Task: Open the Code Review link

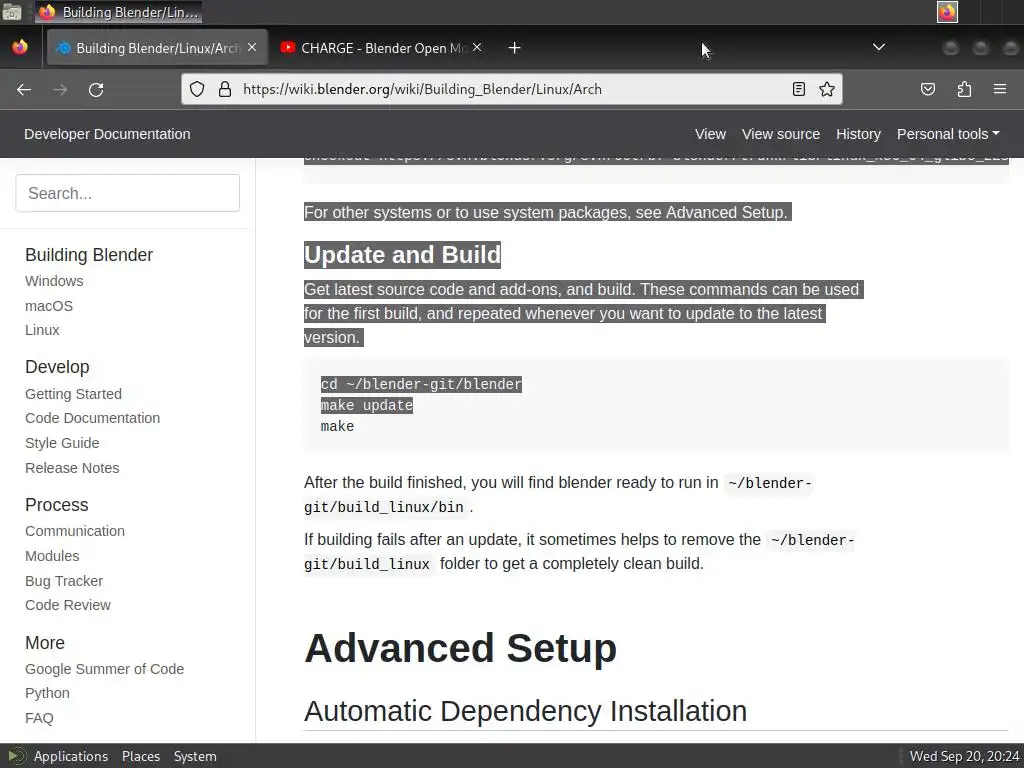Action: click(x=68, y=605)
